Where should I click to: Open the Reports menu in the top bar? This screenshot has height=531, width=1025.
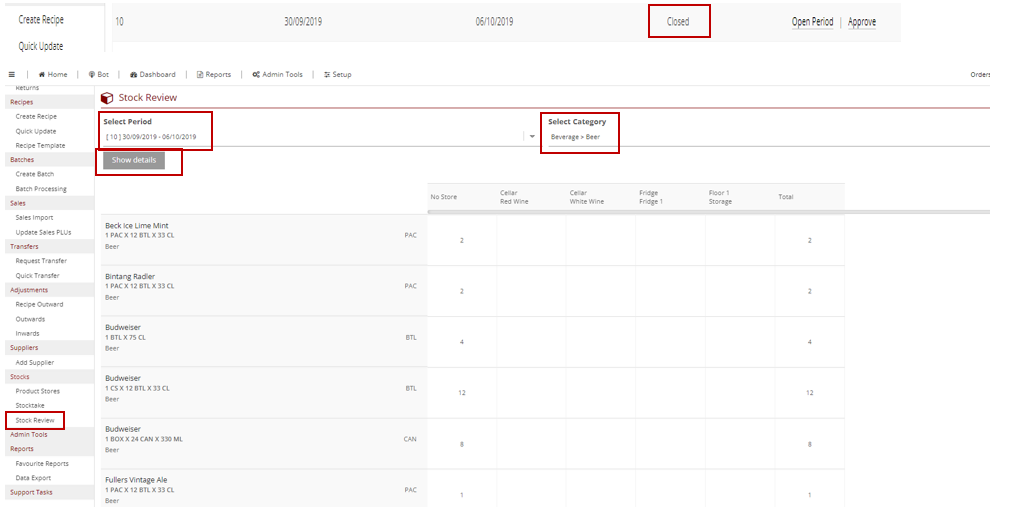pyautogui.click(x=214, y=74)
